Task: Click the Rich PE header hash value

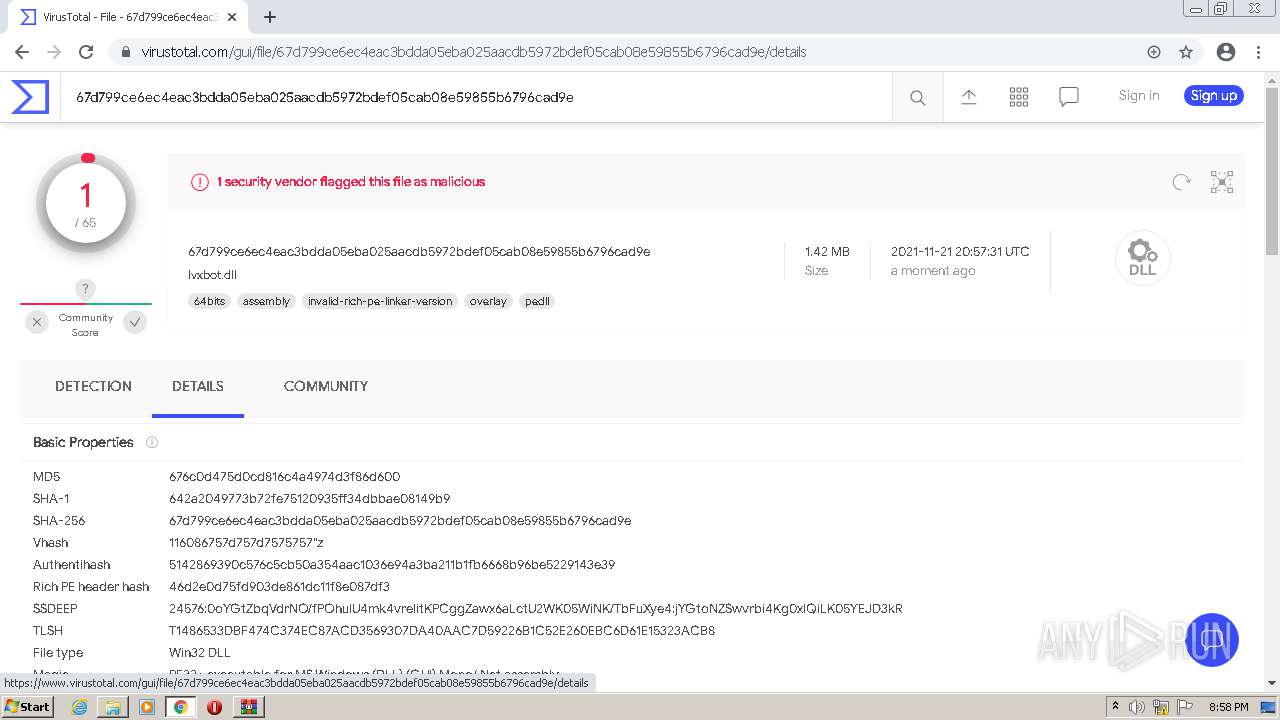Action: (x=279, y=587)
